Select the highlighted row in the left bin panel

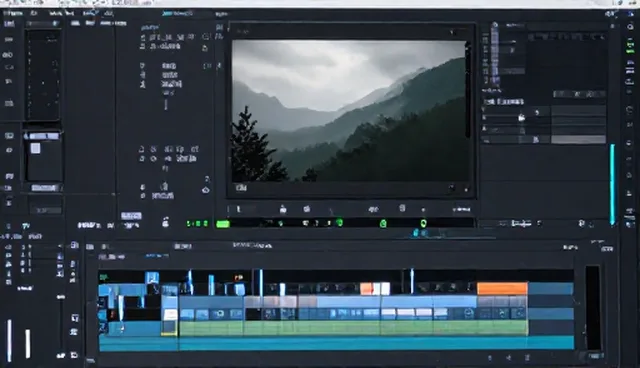coord(42,136)
